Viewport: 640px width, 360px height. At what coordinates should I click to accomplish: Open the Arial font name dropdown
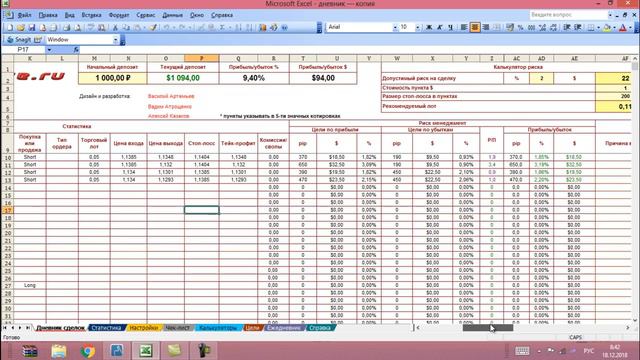(x=395, y=27)
